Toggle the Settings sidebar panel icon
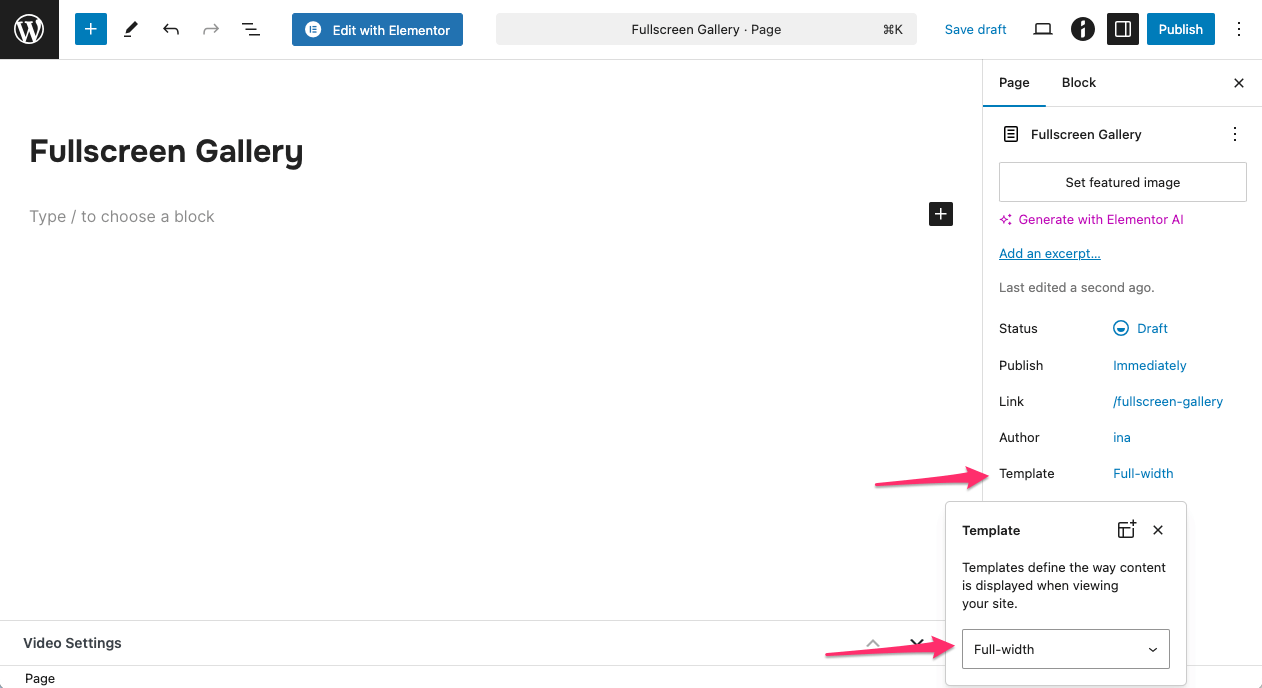 pos(1123,29)
